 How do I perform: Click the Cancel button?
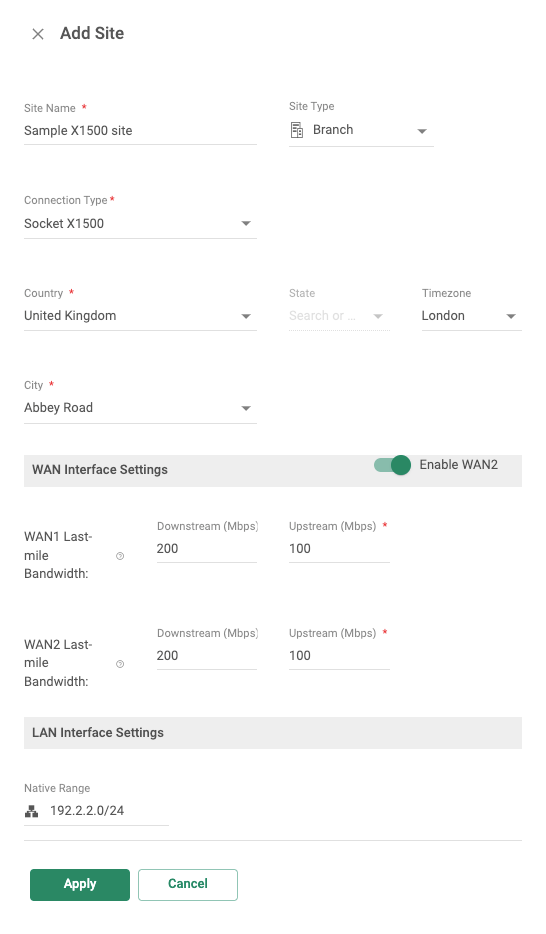[188, 884]
